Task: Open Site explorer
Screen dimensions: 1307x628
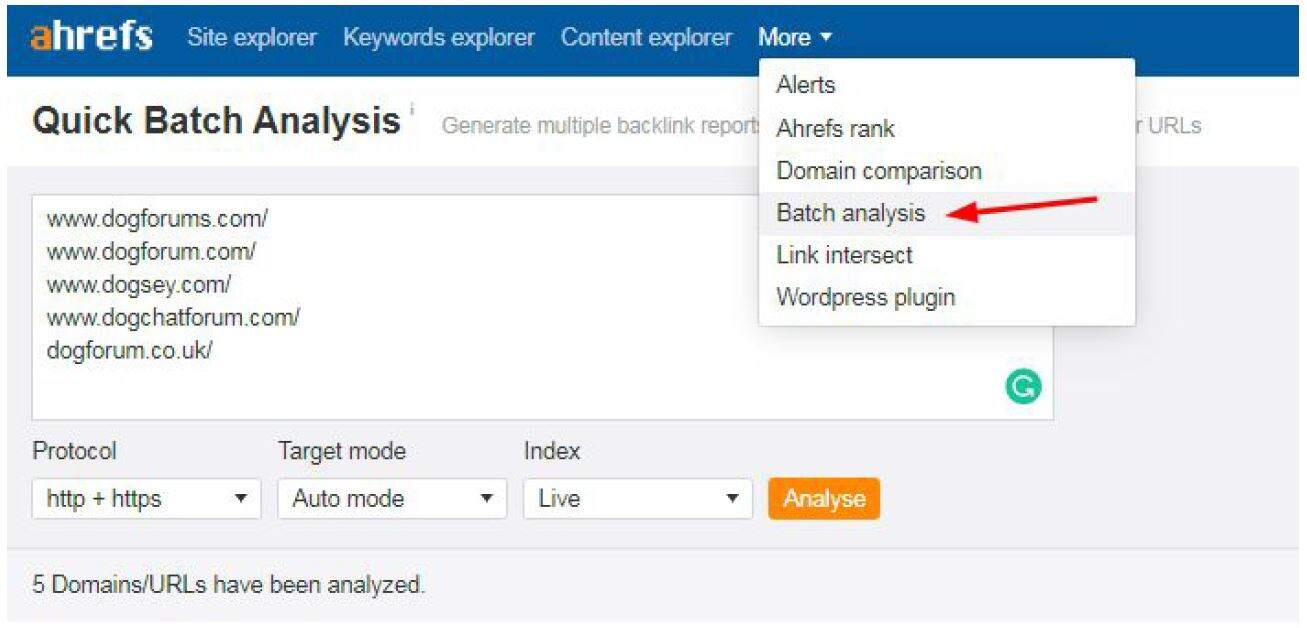Action: pyautogui.click(x=251, y=38)
